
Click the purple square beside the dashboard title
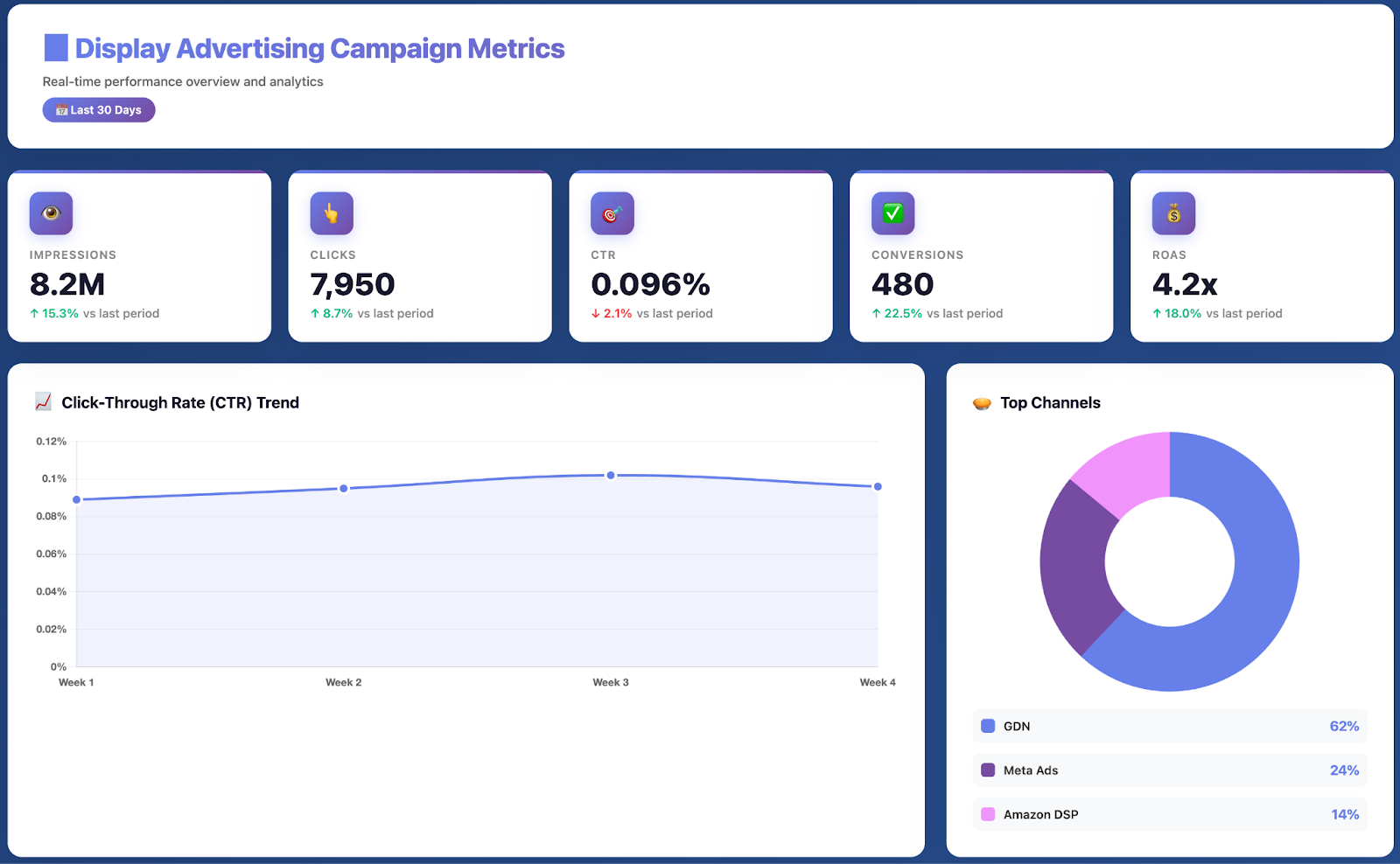pos(54,47)
